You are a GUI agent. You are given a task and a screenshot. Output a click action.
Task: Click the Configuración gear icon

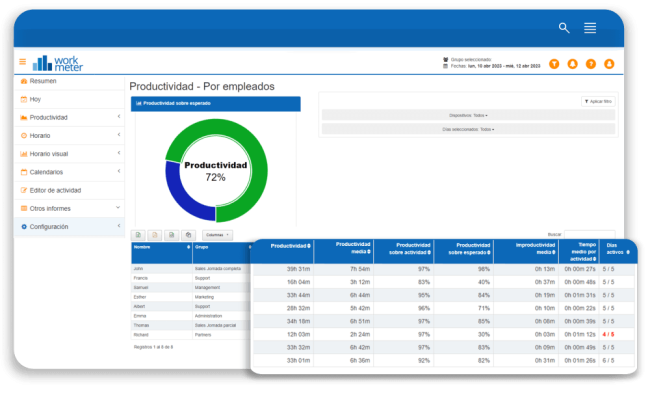click(x=24, y=227)
